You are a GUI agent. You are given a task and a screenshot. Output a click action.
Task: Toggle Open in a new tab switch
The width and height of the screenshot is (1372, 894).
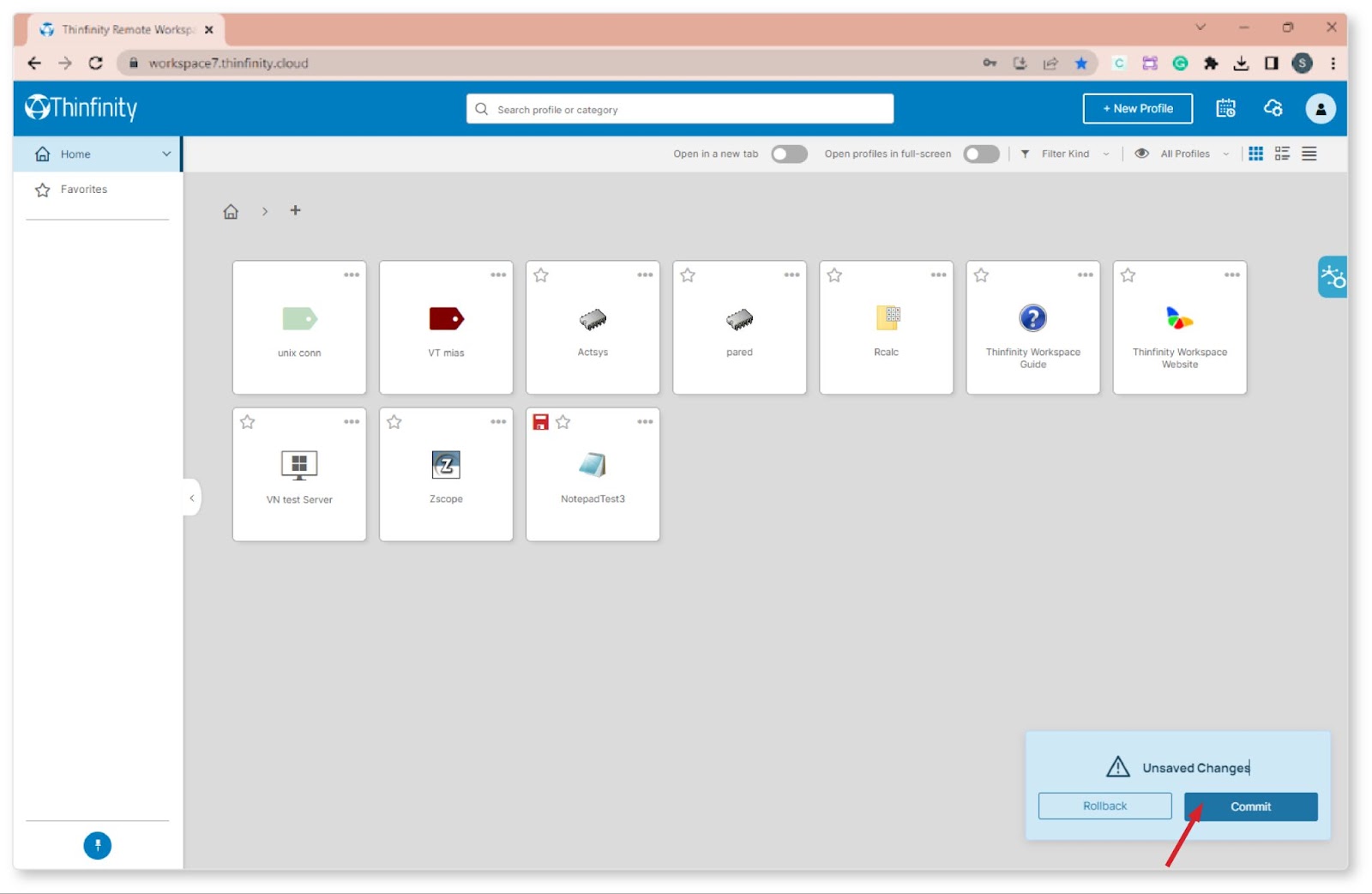(789, 154)
